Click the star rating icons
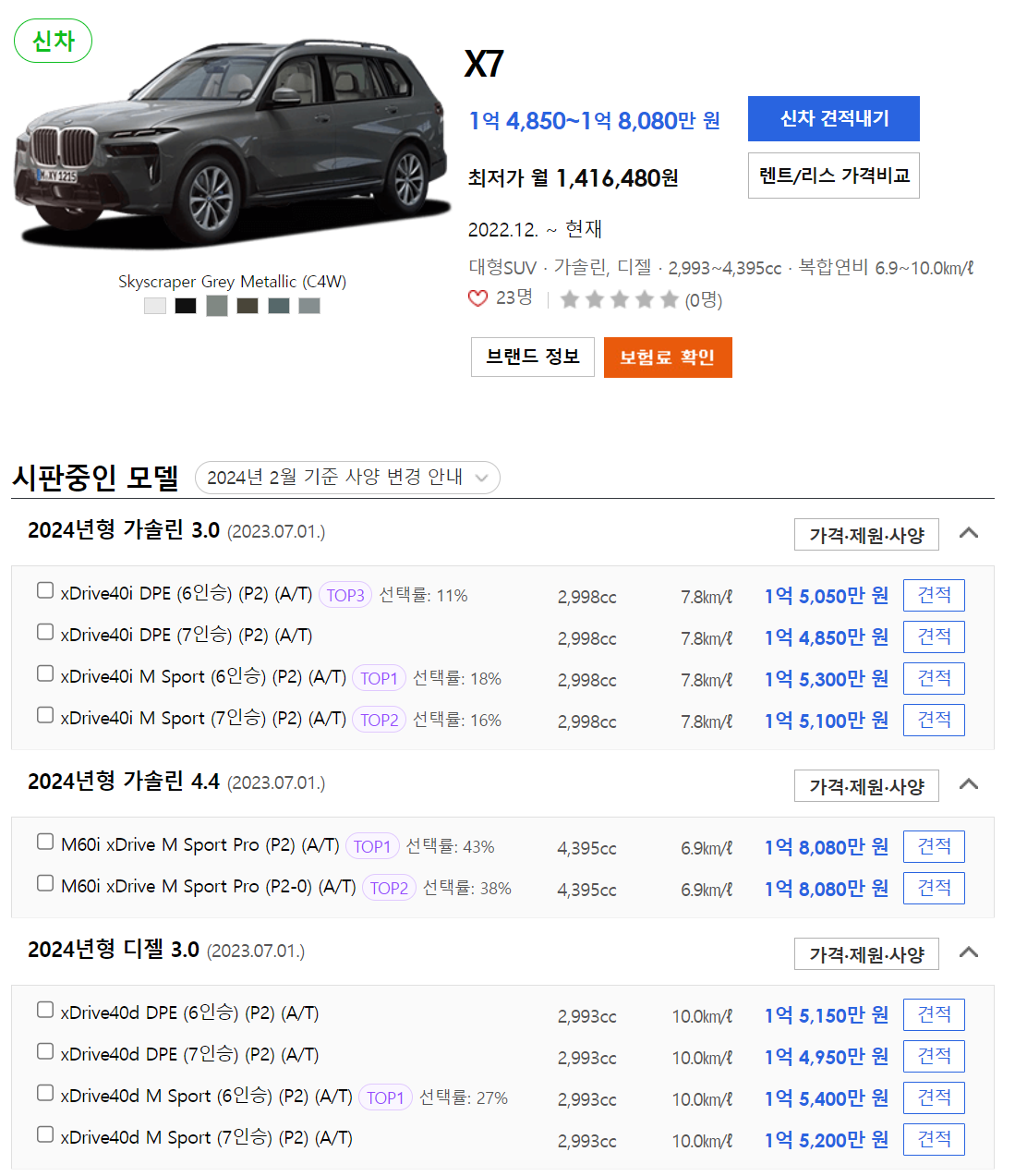The image size is (1015, 1176). (620, 299)
